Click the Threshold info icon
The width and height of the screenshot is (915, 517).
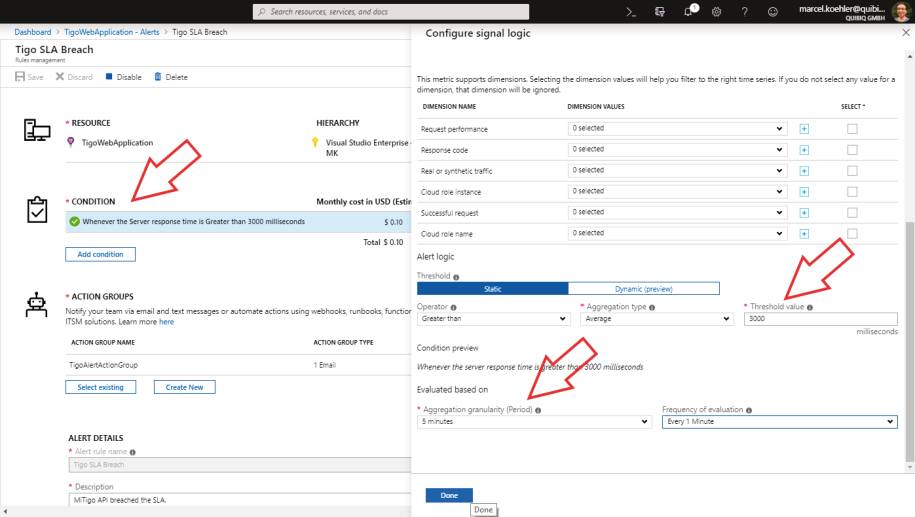pos(456,277)
